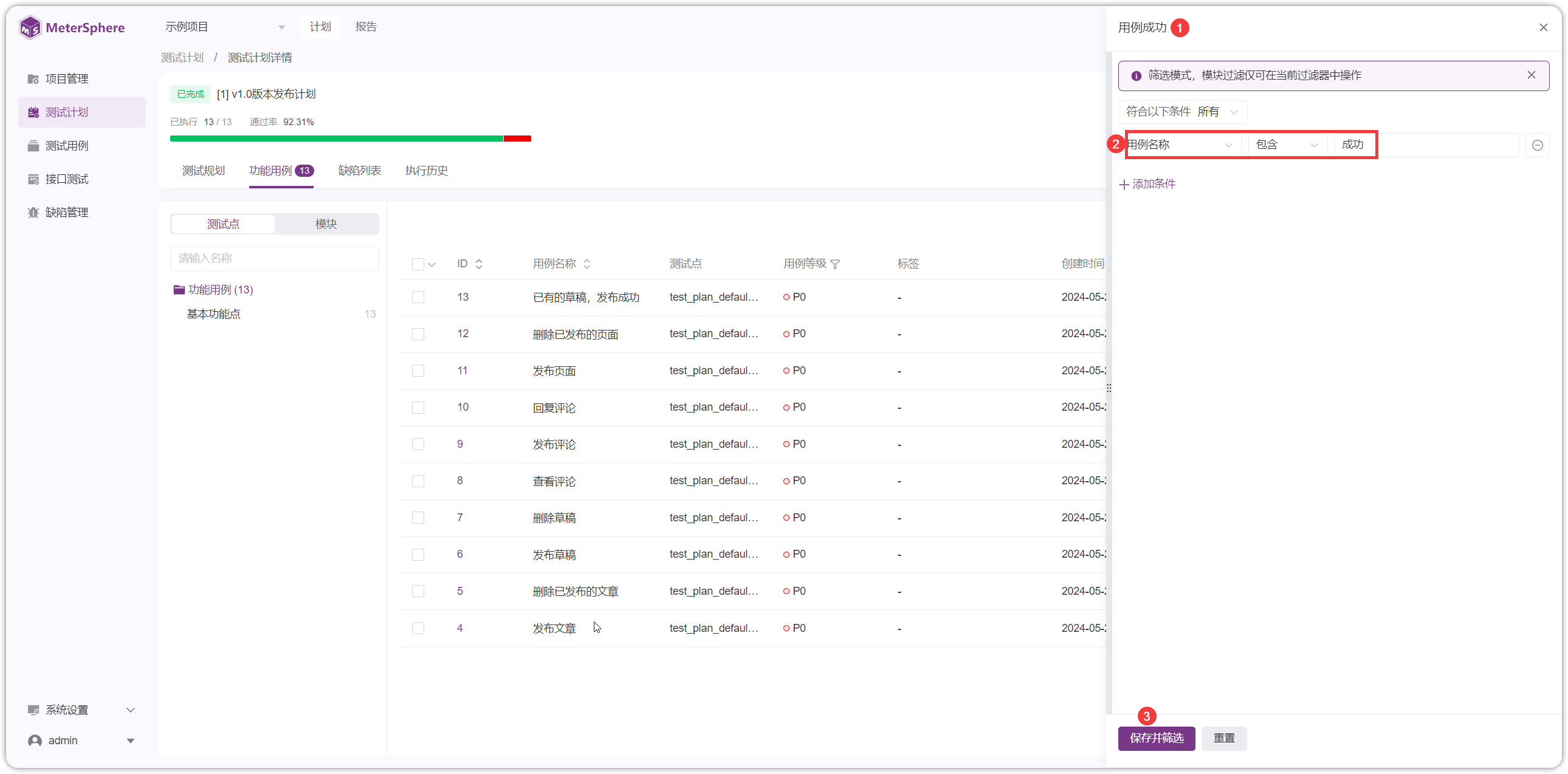Click the 重置 button
This screenshot has width=1568, height=774.
pos(1224,739)
